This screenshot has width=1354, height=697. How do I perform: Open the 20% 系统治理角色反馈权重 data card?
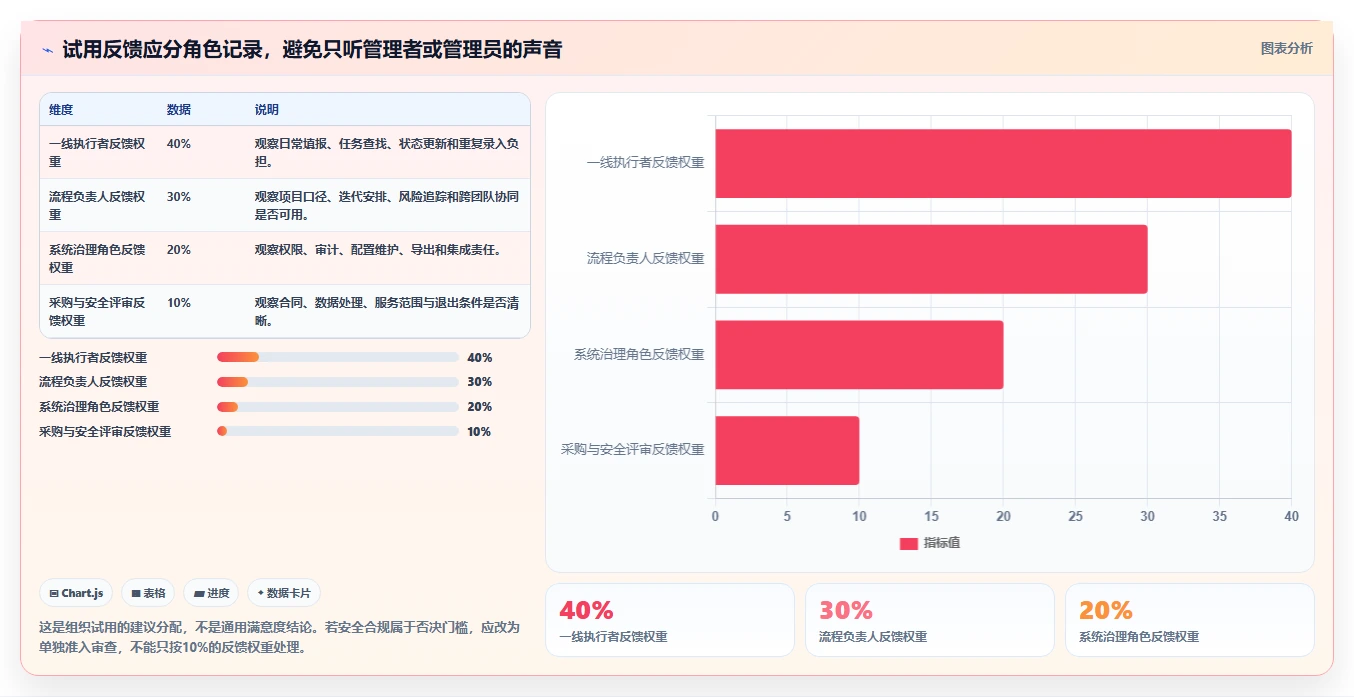pos(1190,620)
